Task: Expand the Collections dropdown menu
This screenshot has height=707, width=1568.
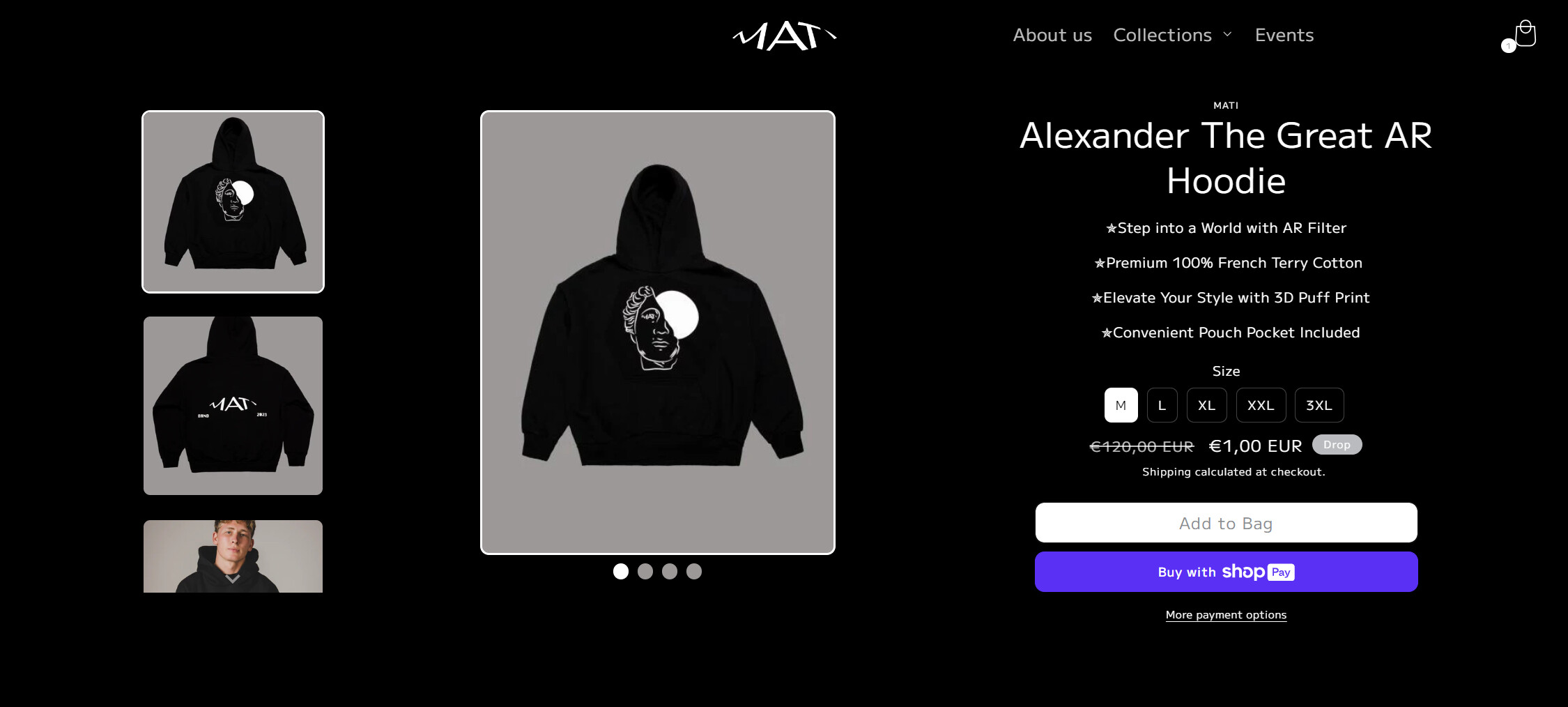Action: pos(1173,35)
